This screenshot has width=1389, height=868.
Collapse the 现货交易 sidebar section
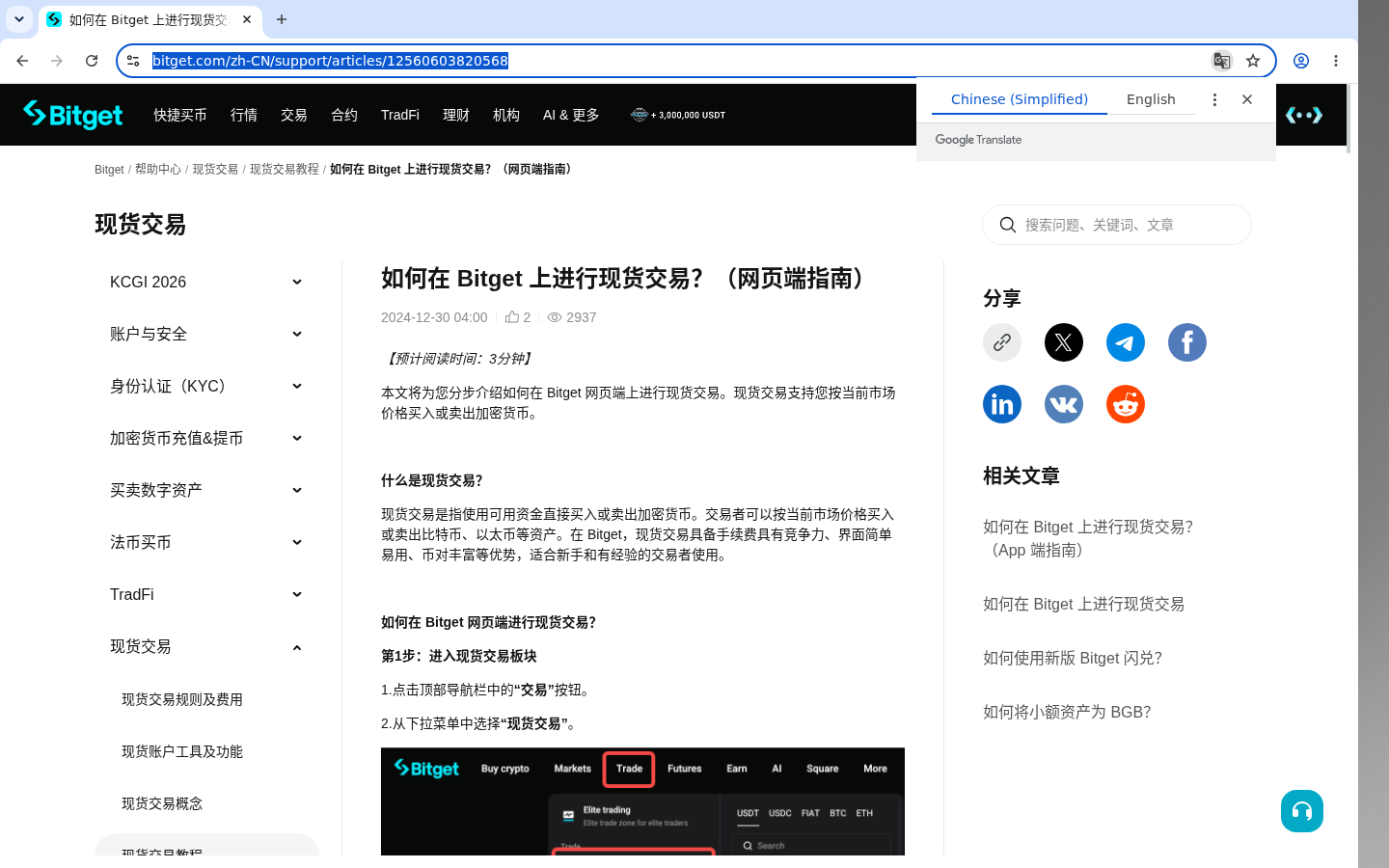206,646
